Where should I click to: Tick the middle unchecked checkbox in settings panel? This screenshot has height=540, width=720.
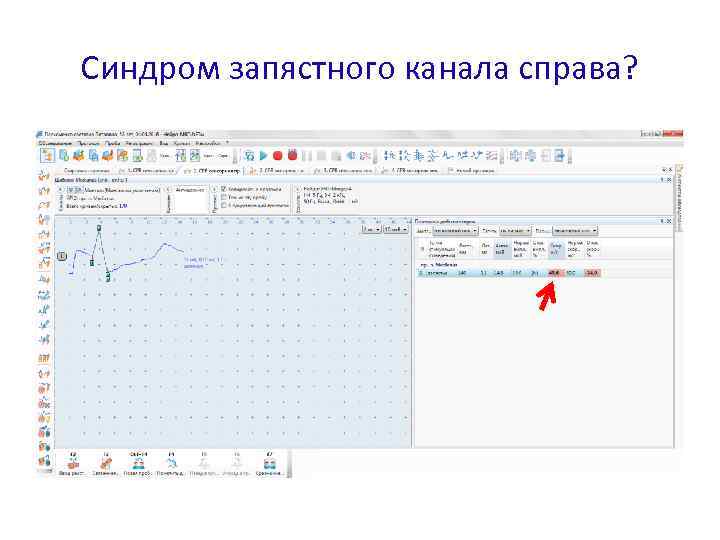tap(224, 197)
